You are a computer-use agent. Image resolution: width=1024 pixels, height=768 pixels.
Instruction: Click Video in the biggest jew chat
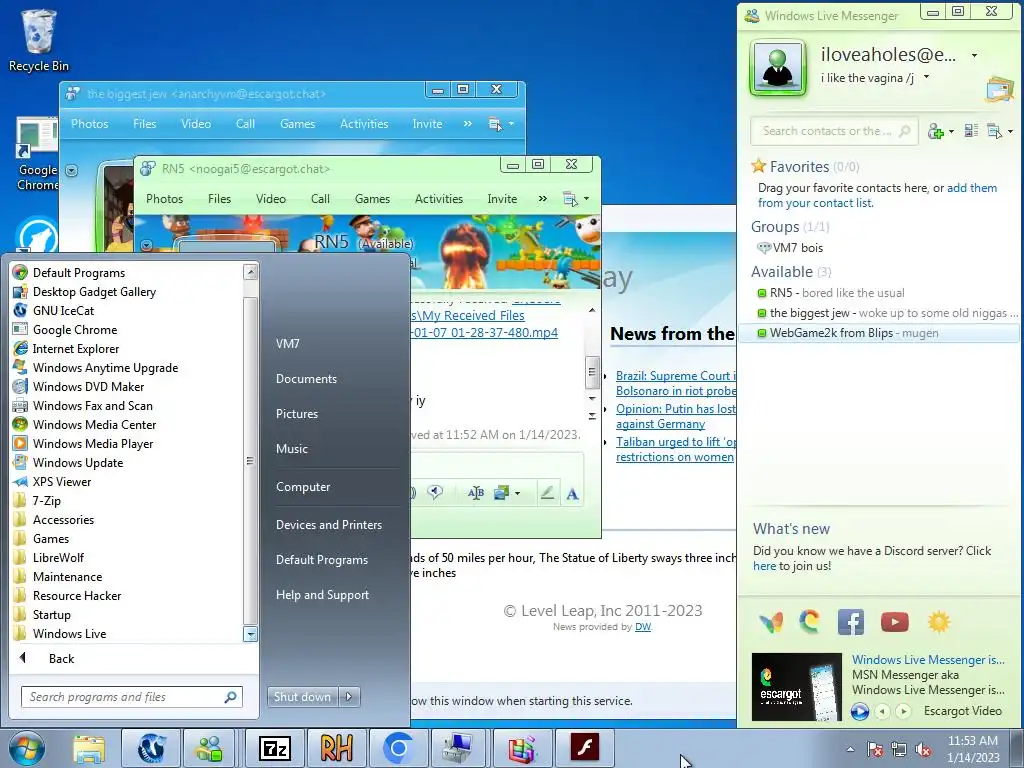pos(196,123)
